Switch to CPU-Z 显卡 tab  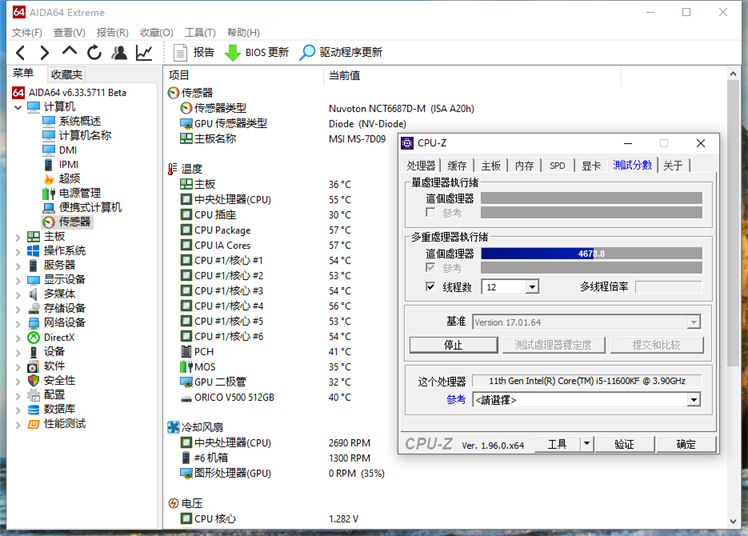click(x=591, y=165)
